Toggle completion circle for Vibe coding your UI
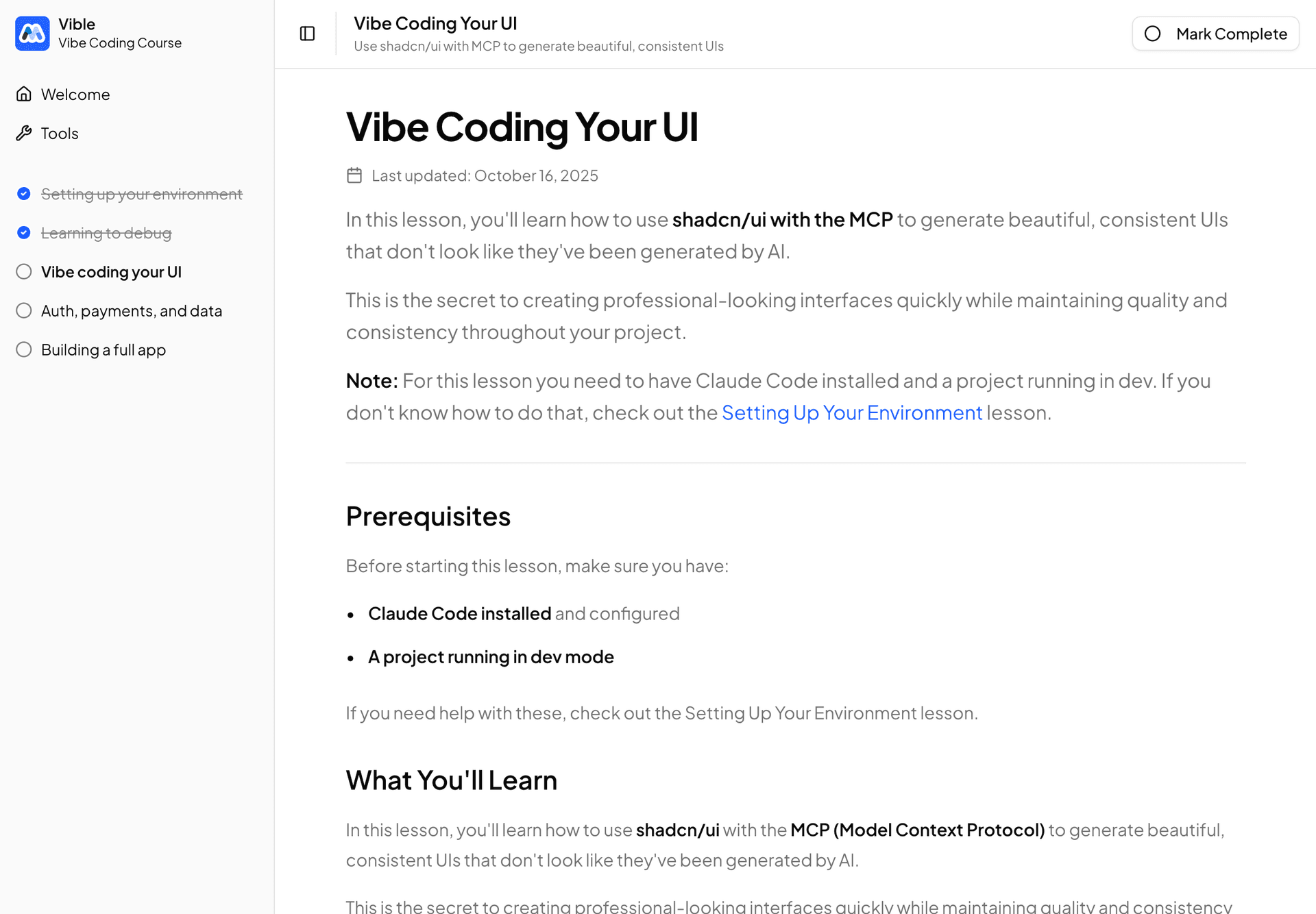 pos(24,271)
